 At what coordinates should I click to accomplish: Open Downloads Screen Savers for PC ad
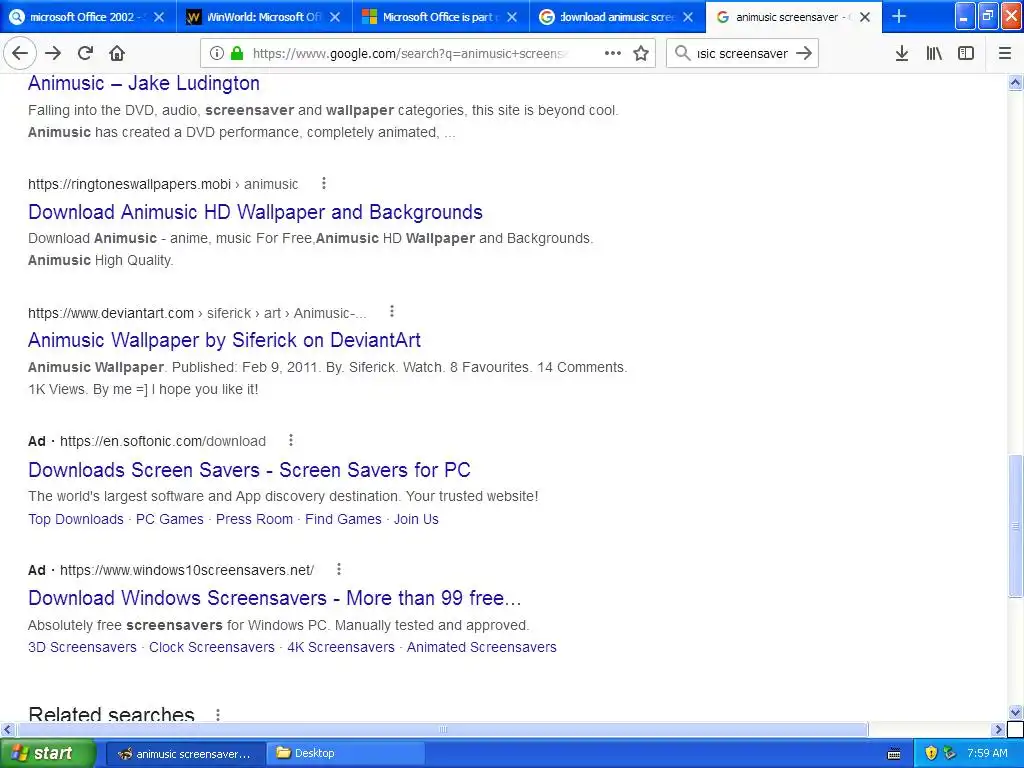tap(249, 470)
